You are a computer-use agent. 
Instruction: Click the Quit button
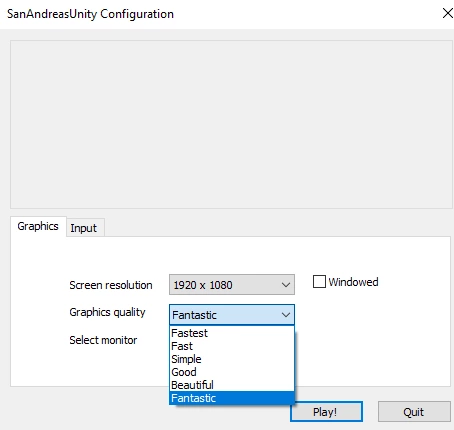coord(414,412)
